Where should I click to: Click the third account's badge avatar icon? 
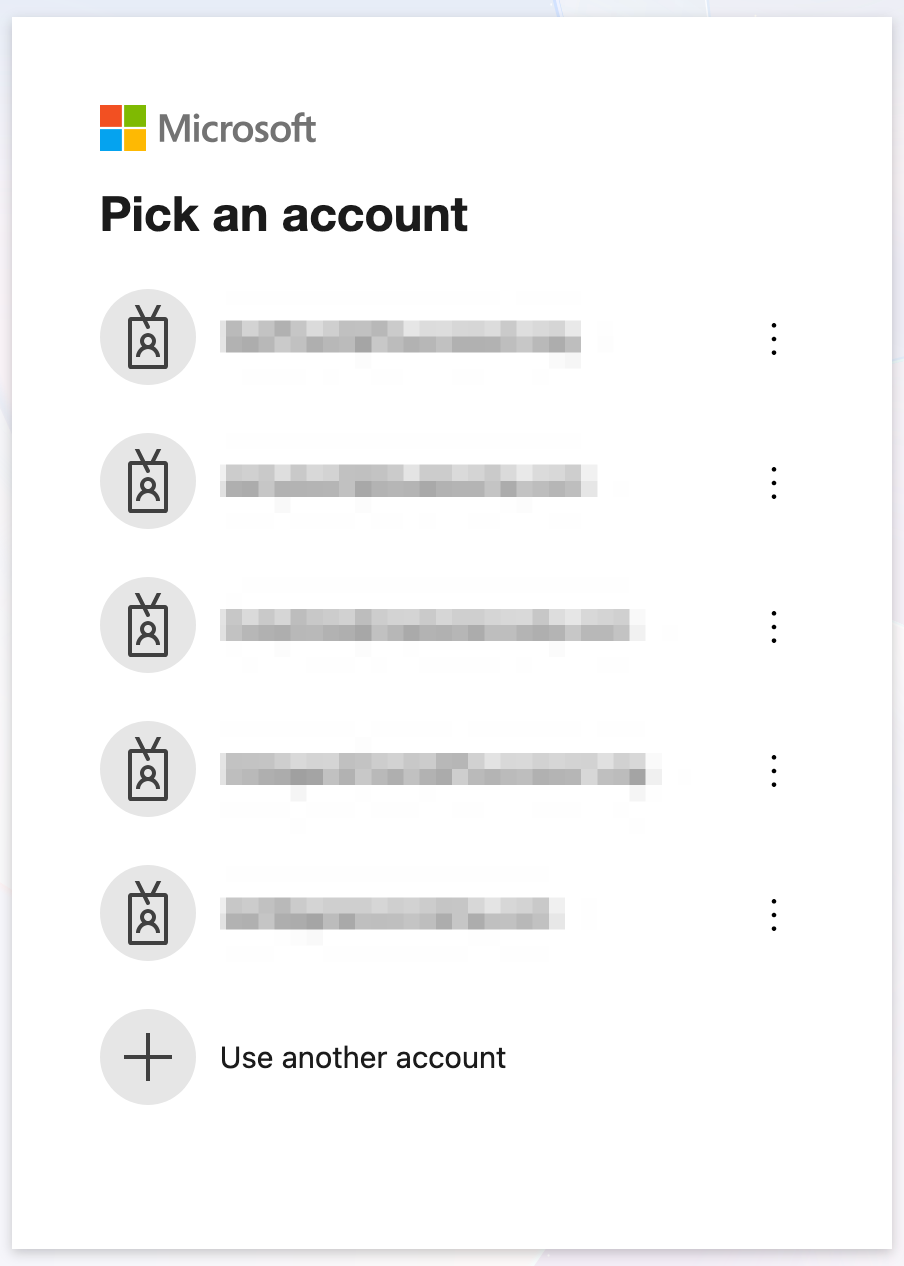tap(148, 625)
